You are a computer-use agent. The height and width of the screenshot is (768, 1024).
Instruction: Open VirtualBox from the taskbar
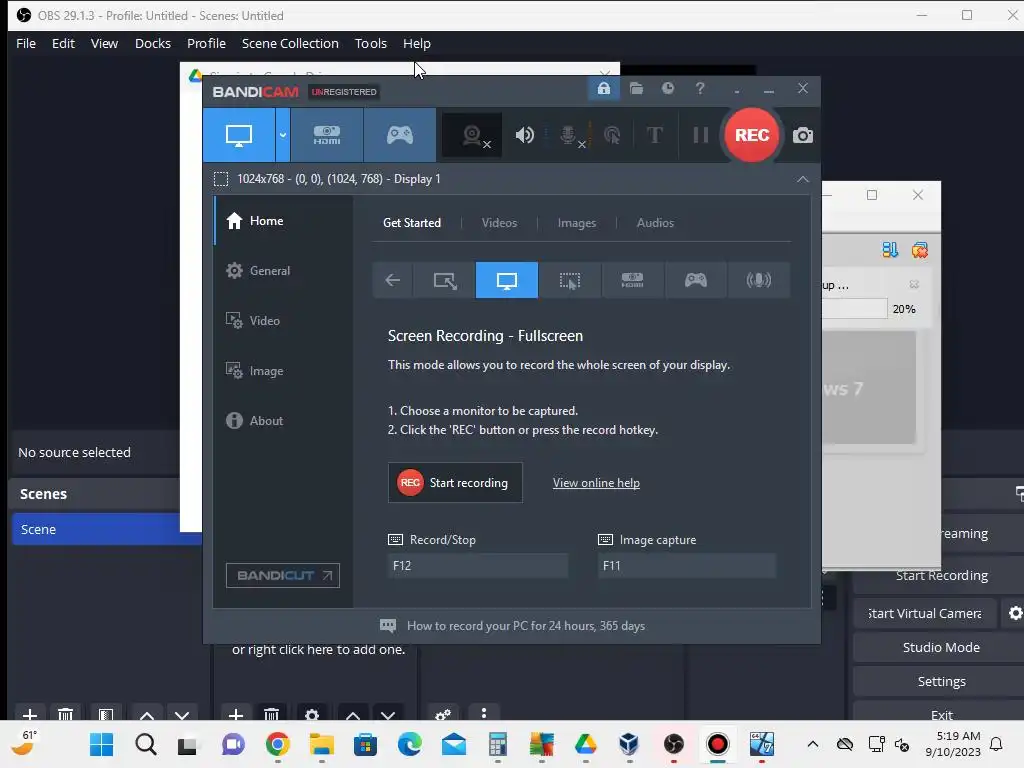pos(630,744)
